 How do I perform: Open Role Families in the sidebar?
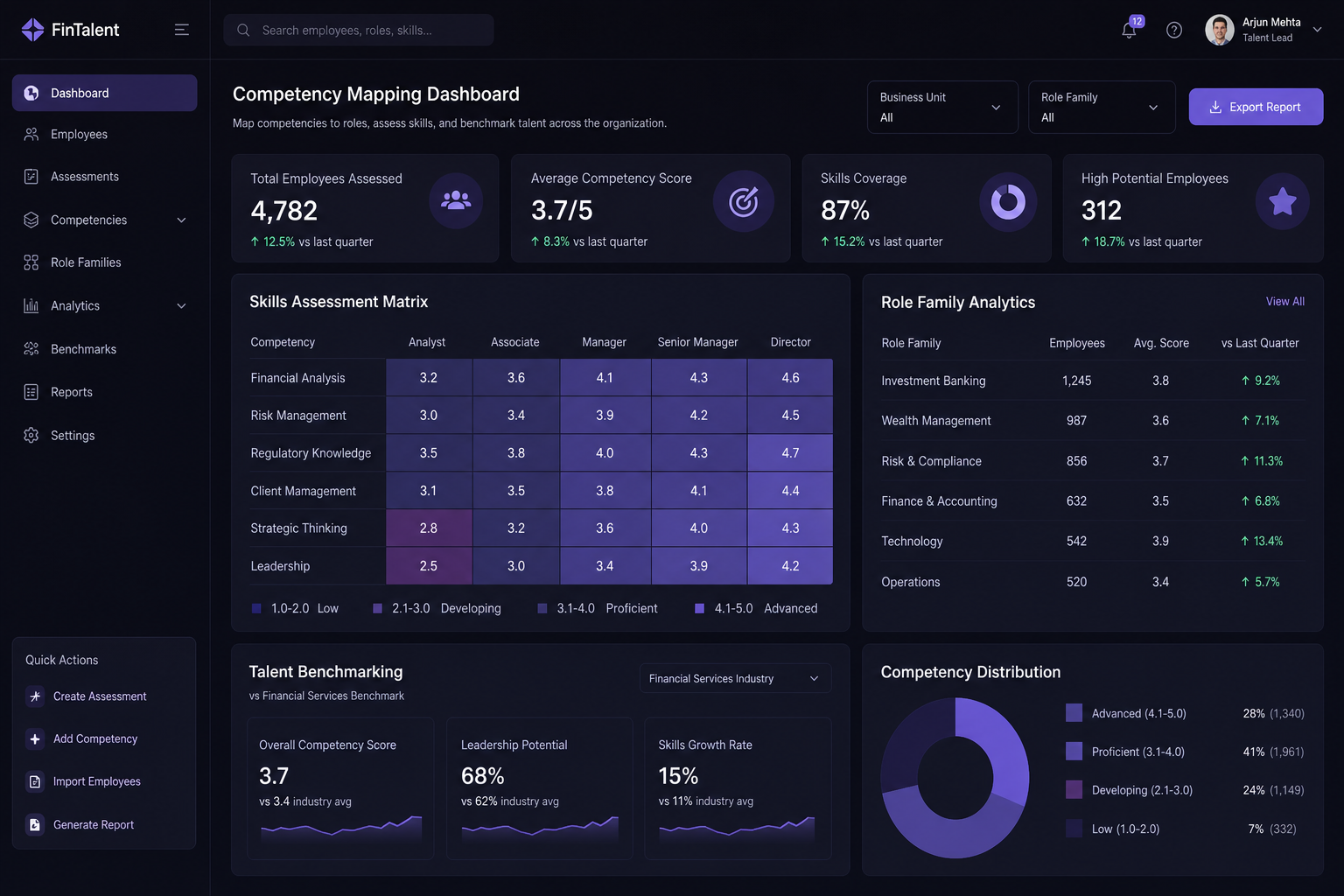point(104,262)
